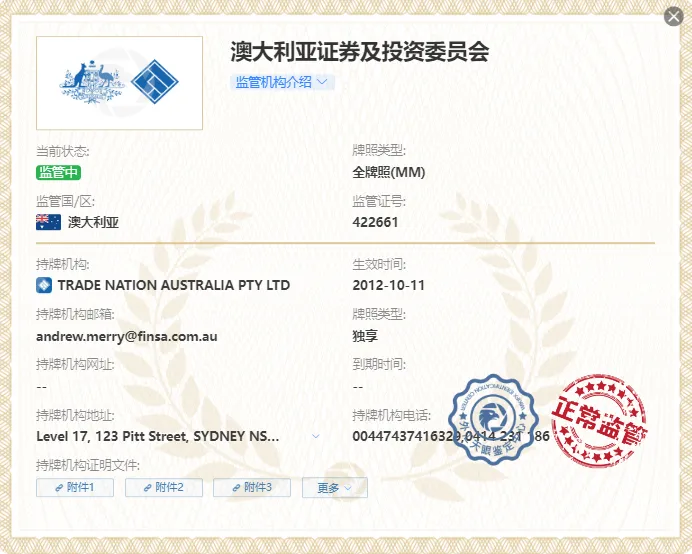Screen dimensions: 692x554
Task: Click the blue 天眼鉴定 verification seal
Action: (493, 419)
